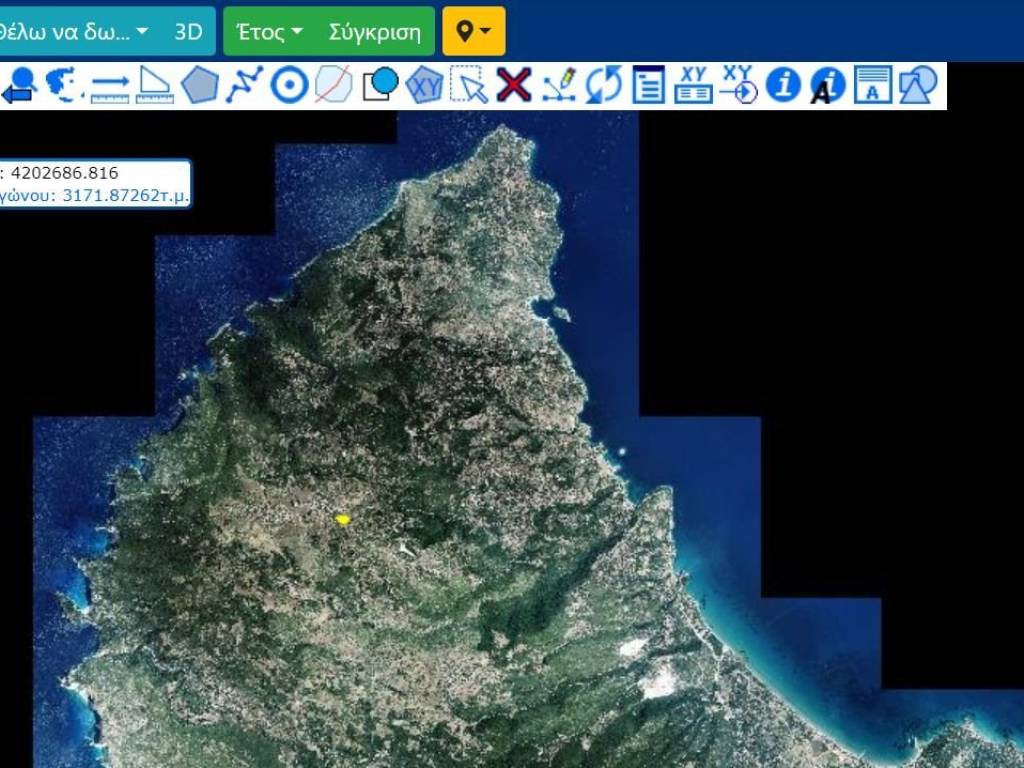The width and height of the screenshot is (1024, 768).
Task: Choose the draw polyline tool
Action: 244,85
